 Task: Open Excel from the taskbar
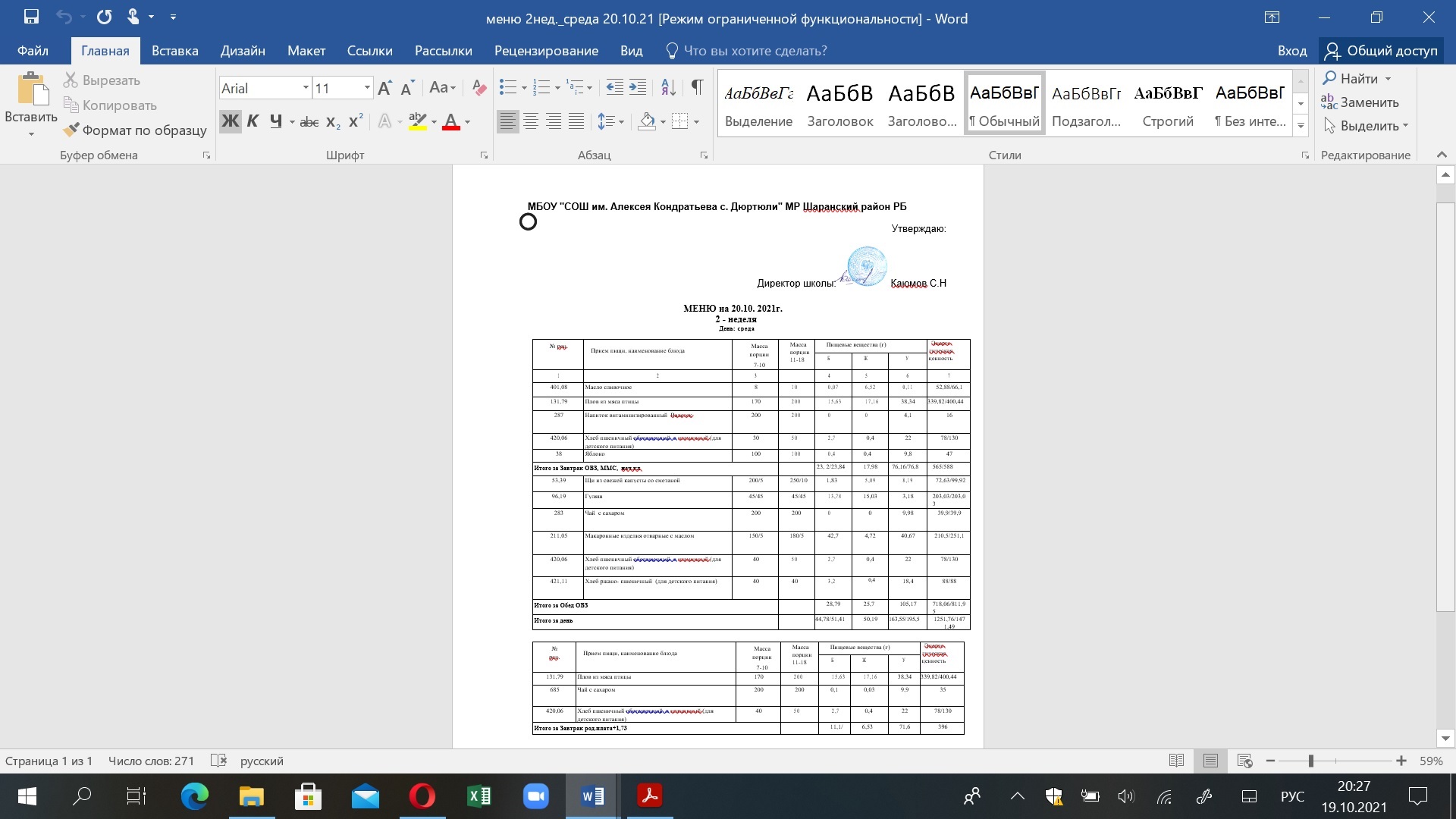[x=479, y=796]
